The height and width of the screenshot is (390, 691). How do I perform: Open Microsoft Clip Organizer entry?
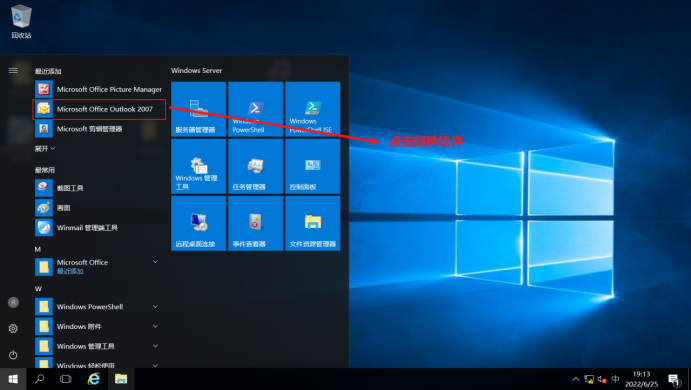click(x=99, y=129)
